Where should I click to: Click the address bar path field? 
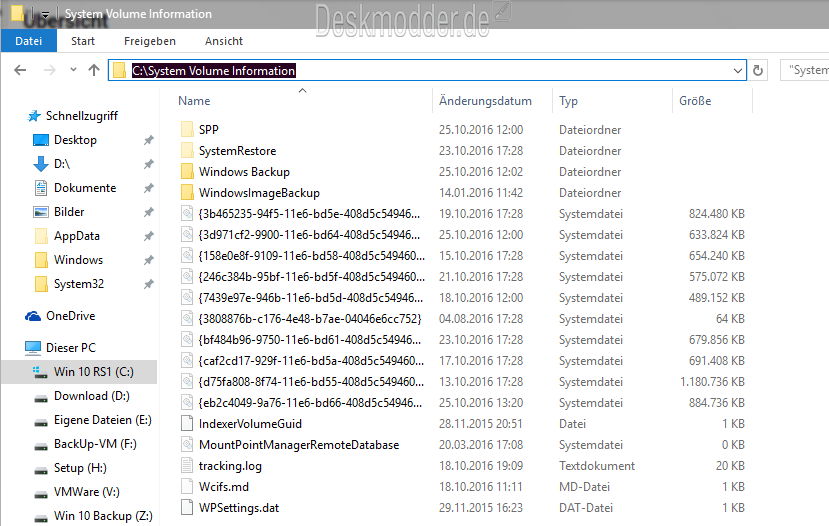click(x=427, y=70)
